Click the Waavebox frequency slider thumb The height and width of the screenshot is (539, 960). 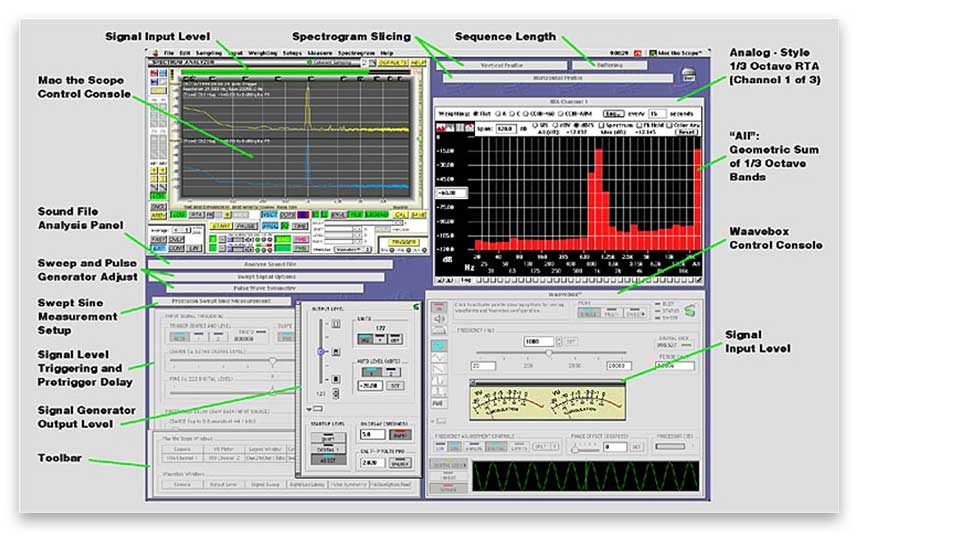549,353
